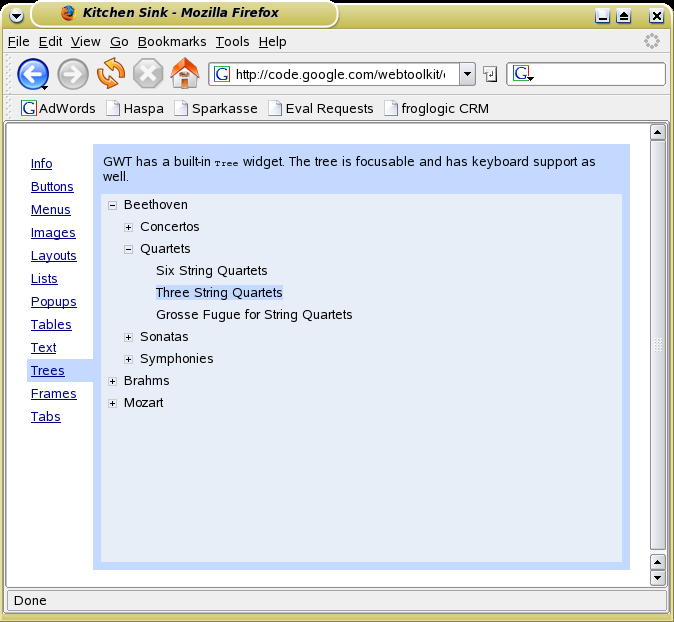The width and height of the screenshot is (674, 622).
Task: Open the URL history dropdown arrow
Action: pyautogui.click(x=467, y=74)
